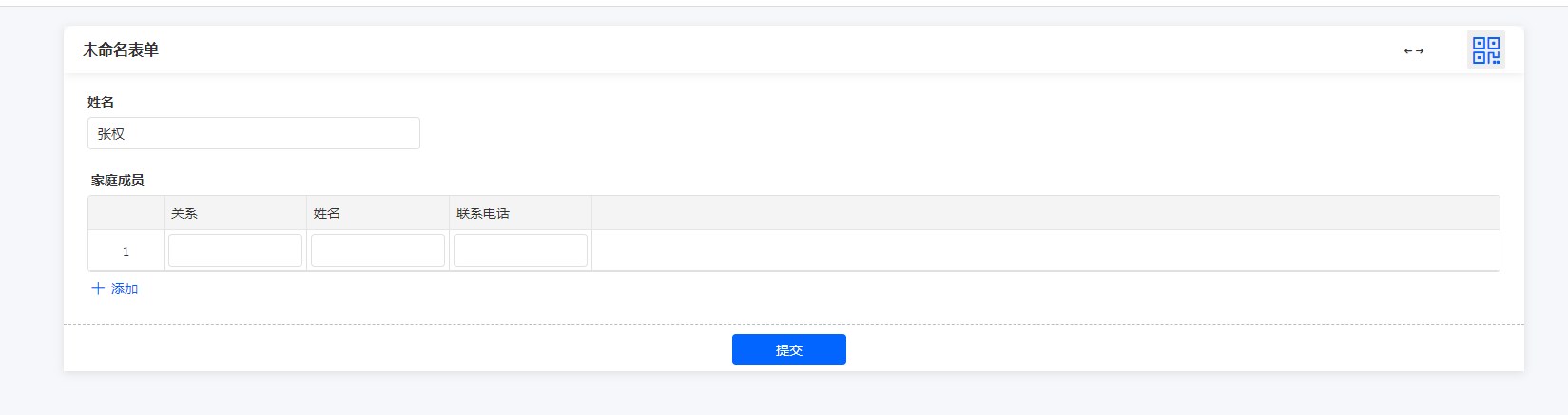This screenshot has height=415, width=1568.
Task: Click the 家庭成员 section label
Action: (x=118, y=180)
